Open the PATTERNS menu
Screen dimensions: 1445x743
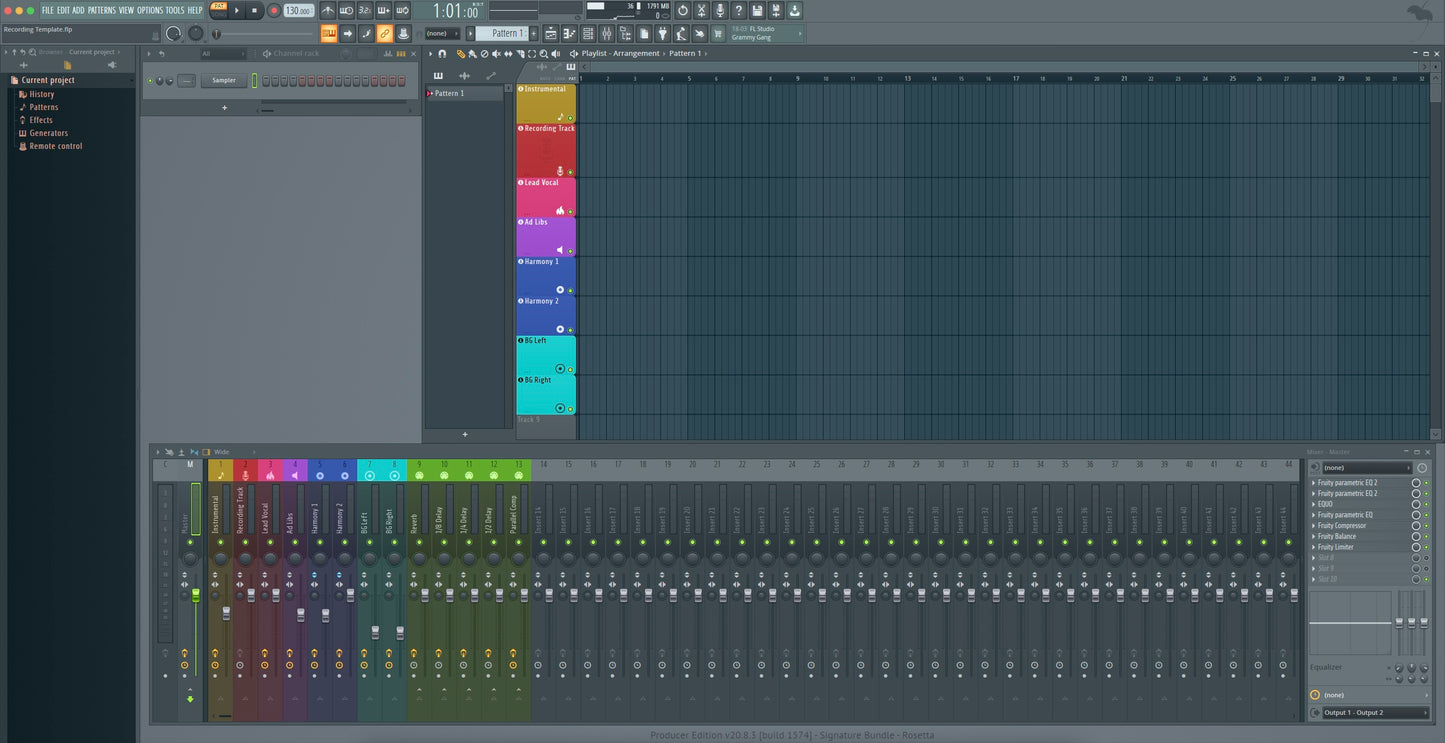[103, 9]
